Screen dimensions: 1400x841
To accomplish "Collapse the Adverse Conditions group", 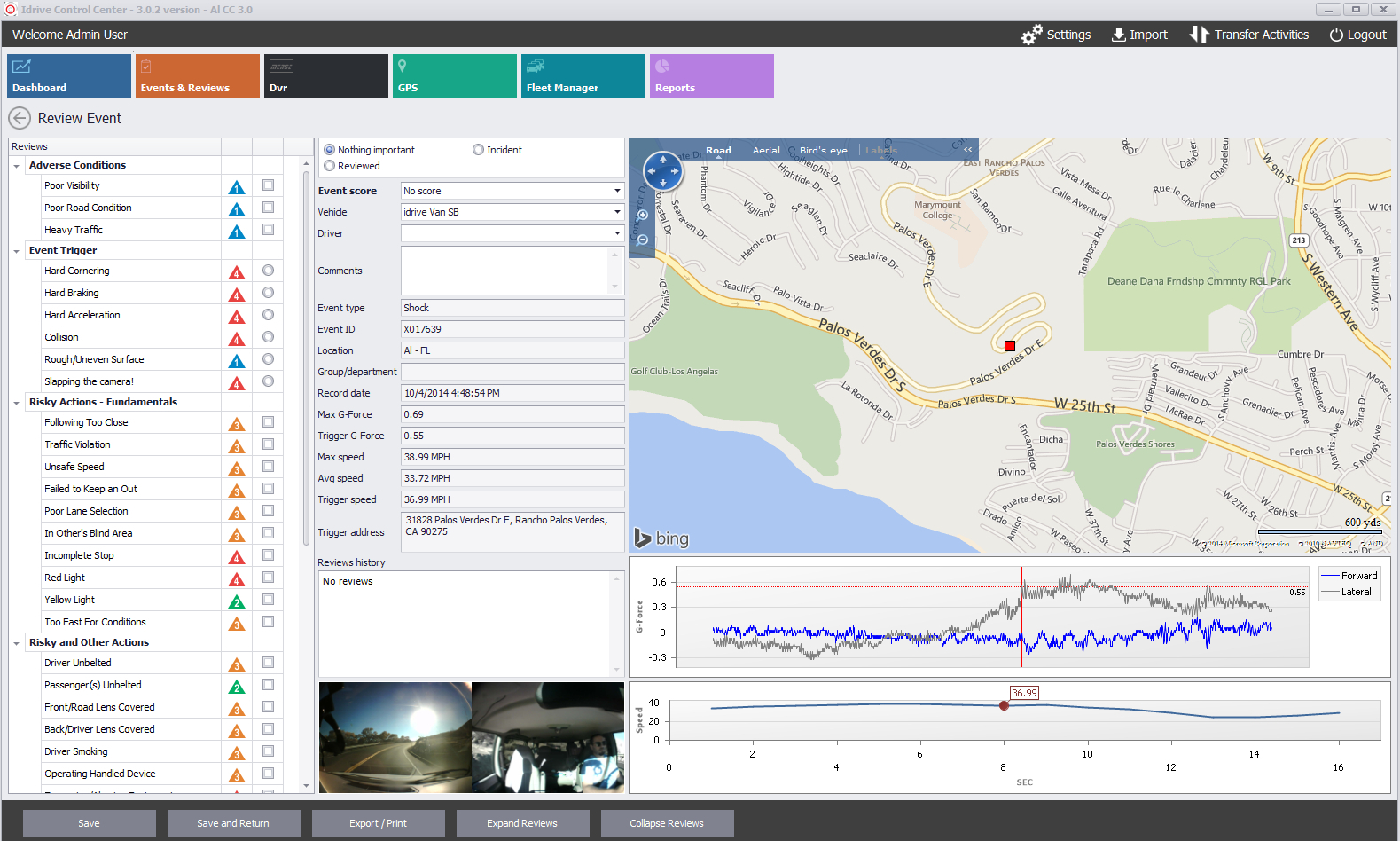I will pyautogui.click(x=17, y=166).
